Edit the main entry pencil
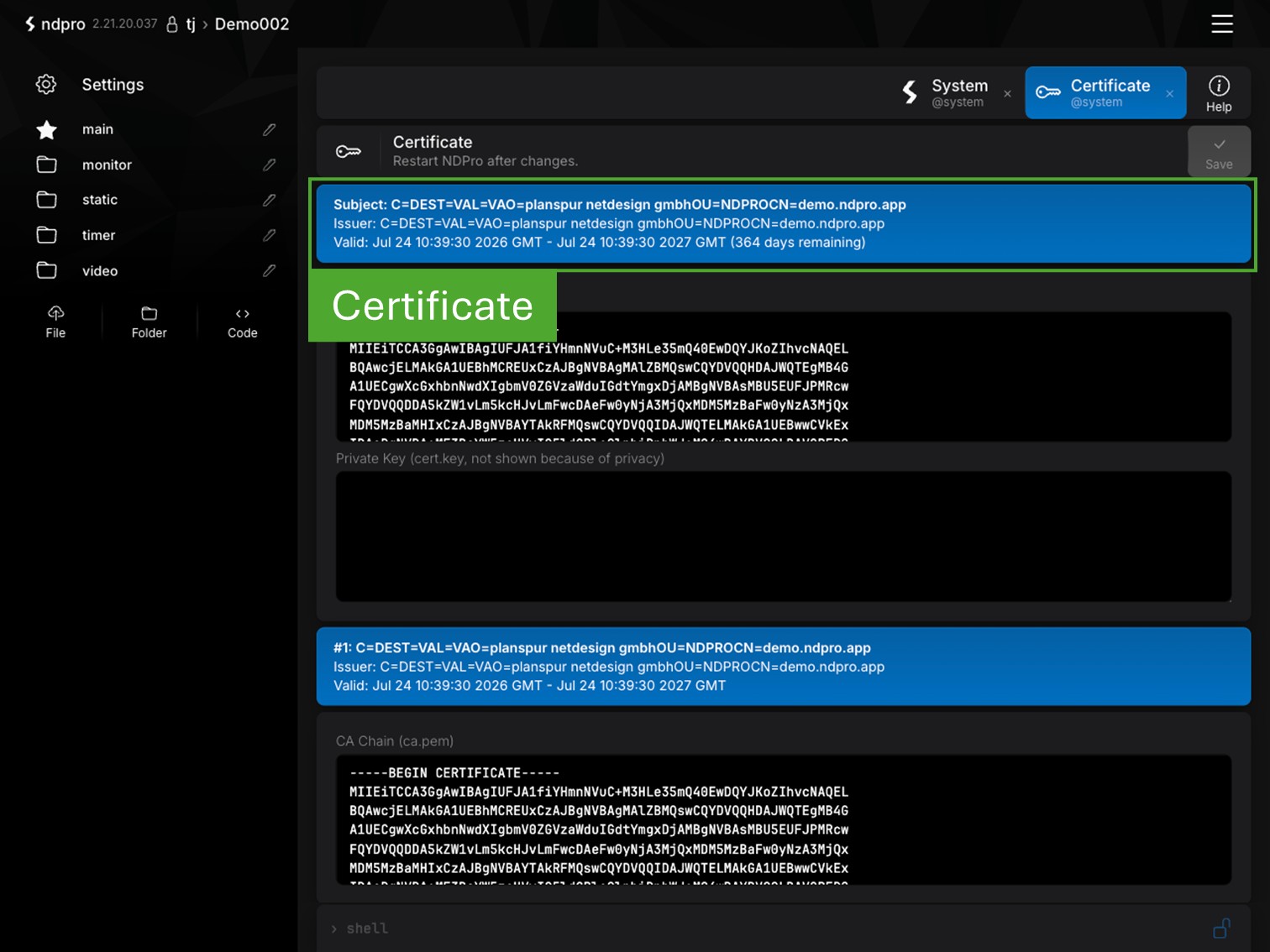Viewport: 1270px width, 952px height. pos(269,129)
